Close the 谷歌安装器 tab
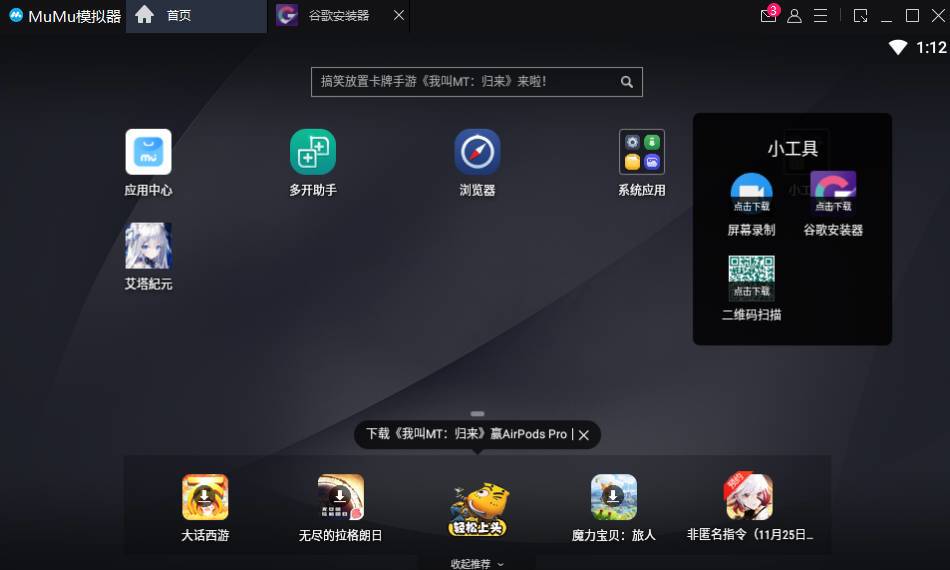Image resolution: width=950 pixels, height=570 pixels. click(x=399, y=16)
